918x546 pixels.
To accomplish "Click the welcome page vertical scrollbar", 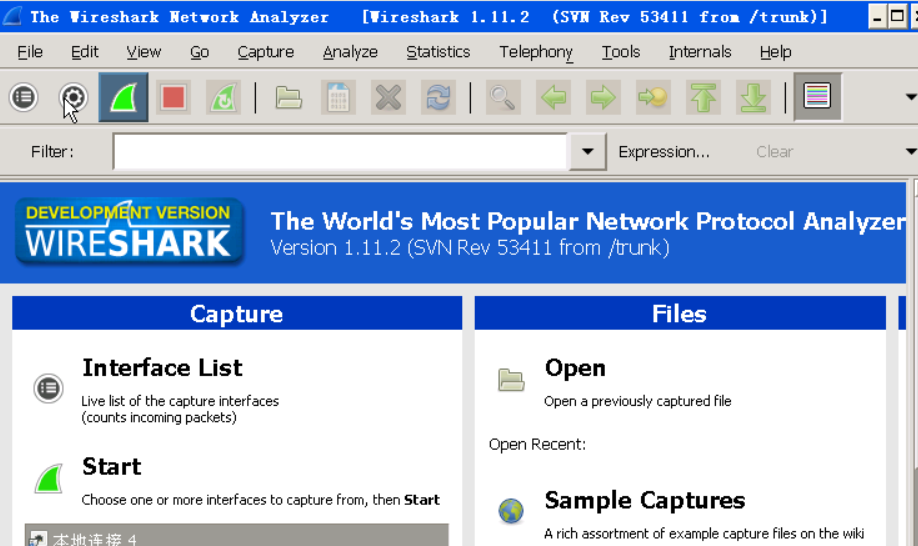I will pyautogui.click(x=914, y=363).
